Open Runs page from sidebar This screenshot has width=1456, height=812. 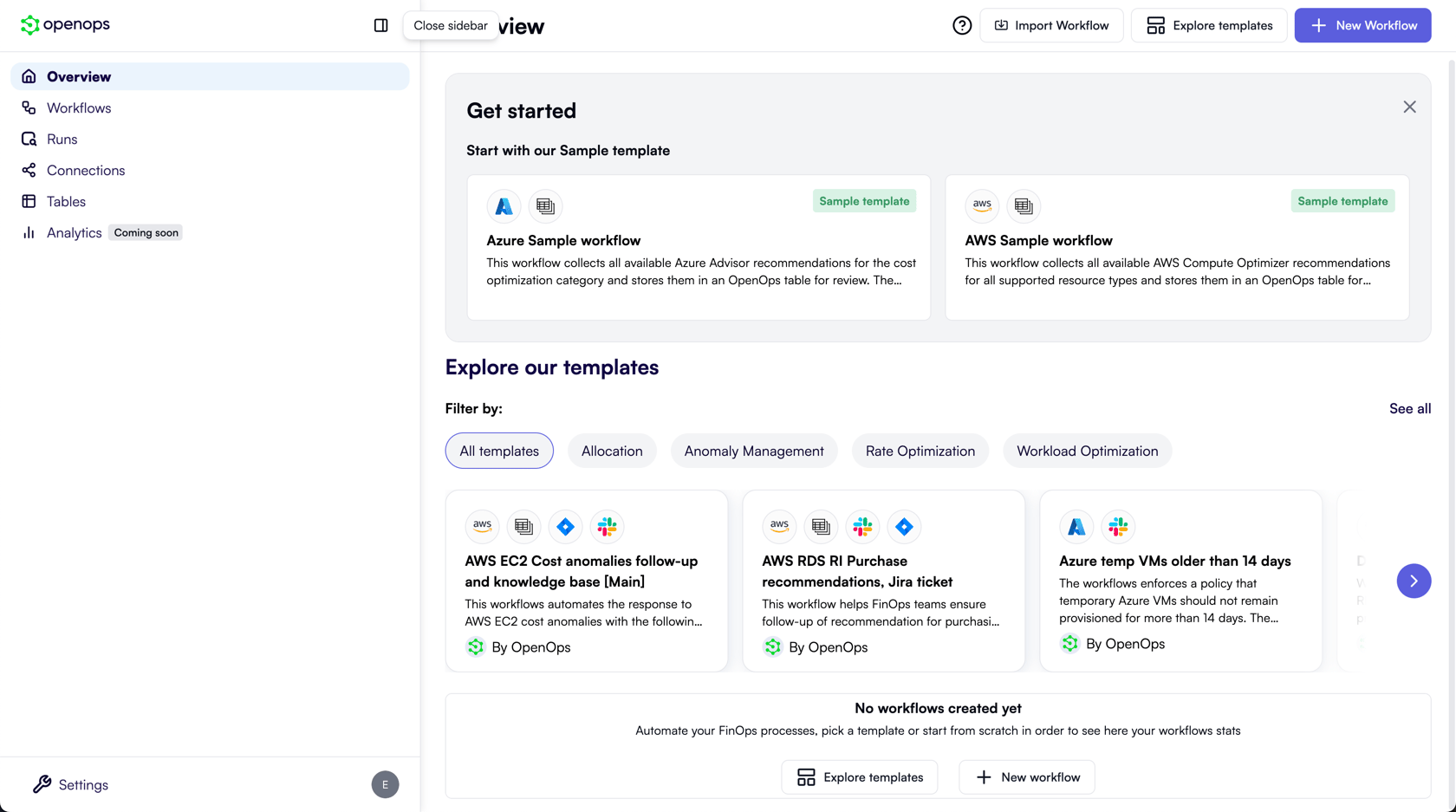point(210,139)
